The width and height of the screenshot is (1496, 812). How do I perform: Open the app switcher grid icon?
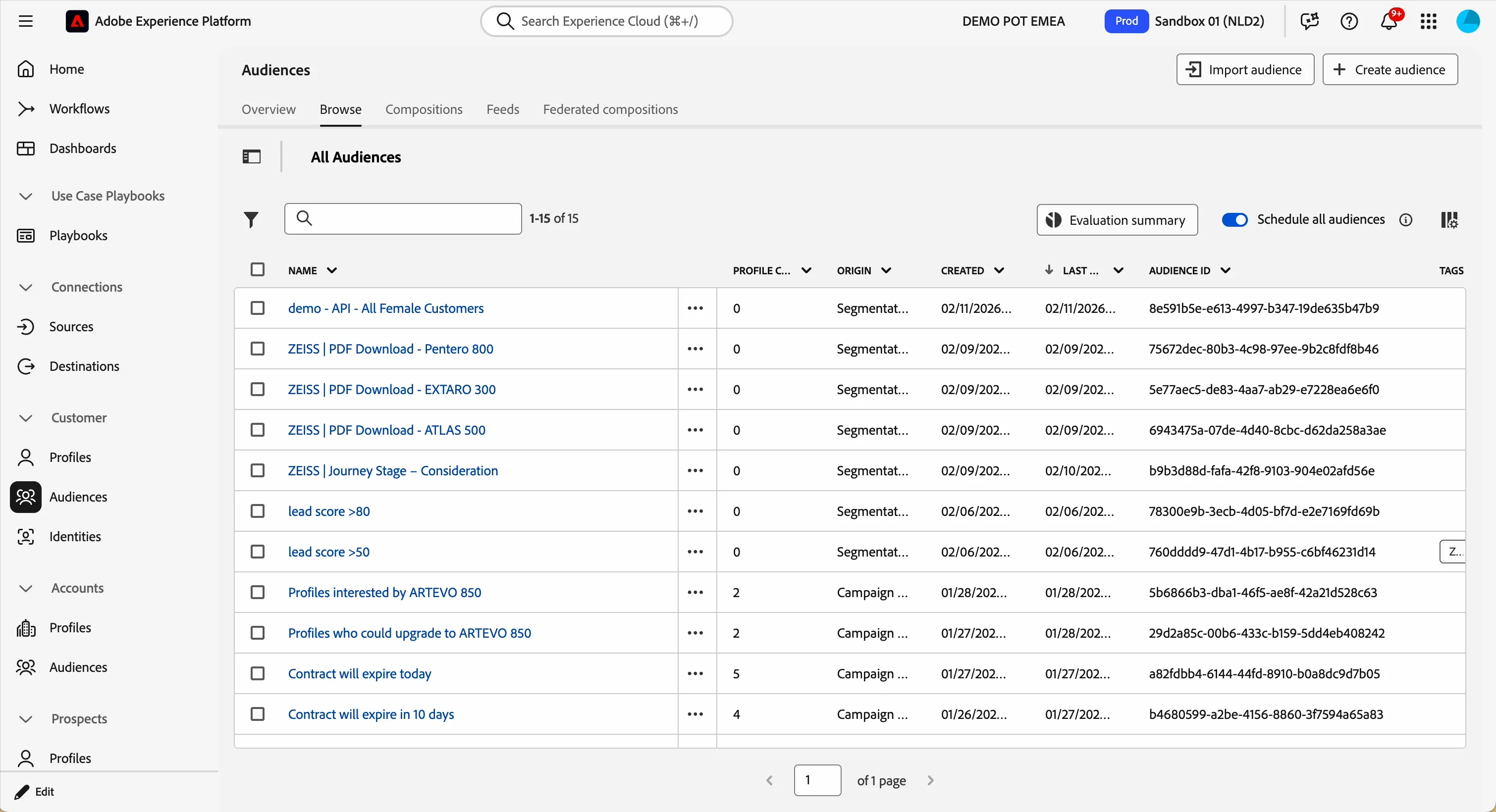(x=1428, y=21)
